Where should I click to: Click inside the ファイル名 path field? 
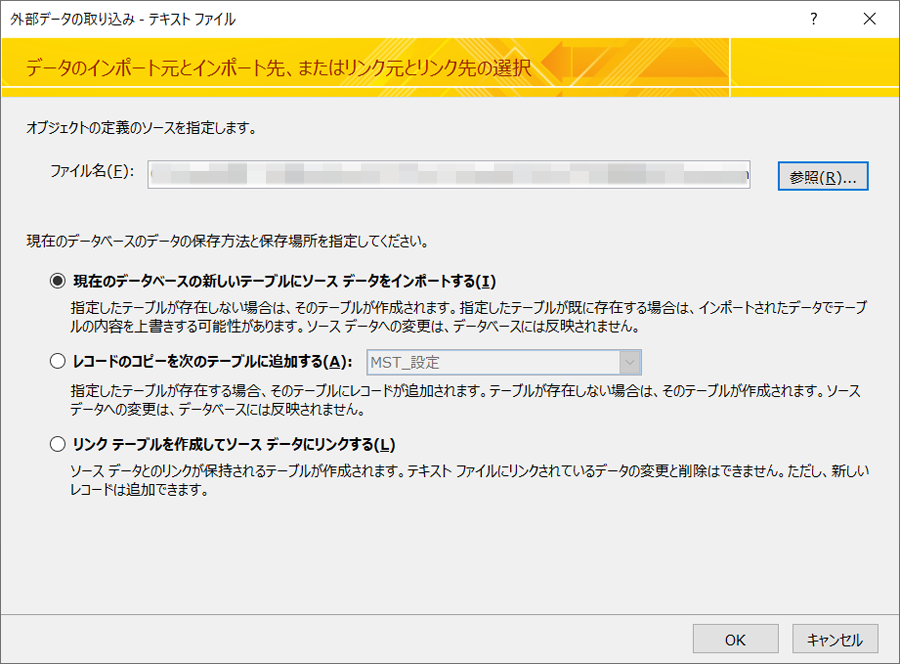point(448,174)
